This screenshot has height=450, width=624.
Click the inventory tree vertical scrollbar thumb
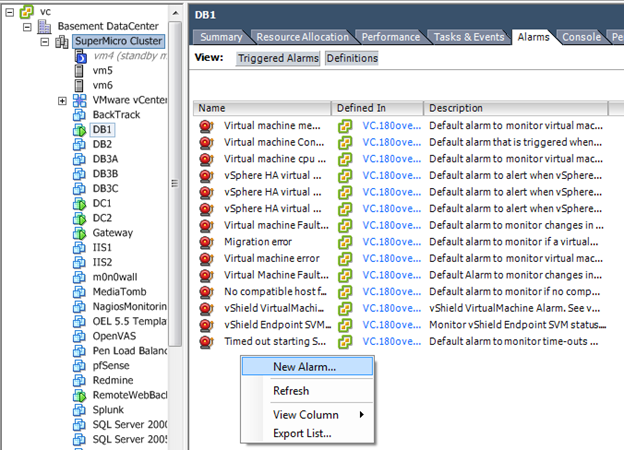(175, 183)
